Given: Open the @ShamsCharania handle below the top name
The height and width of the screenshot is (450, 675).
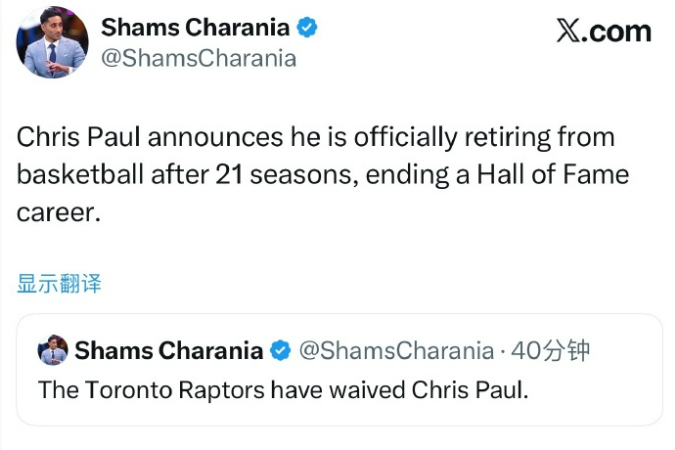Looking at the screenshot, I should (x=199, y=58).
